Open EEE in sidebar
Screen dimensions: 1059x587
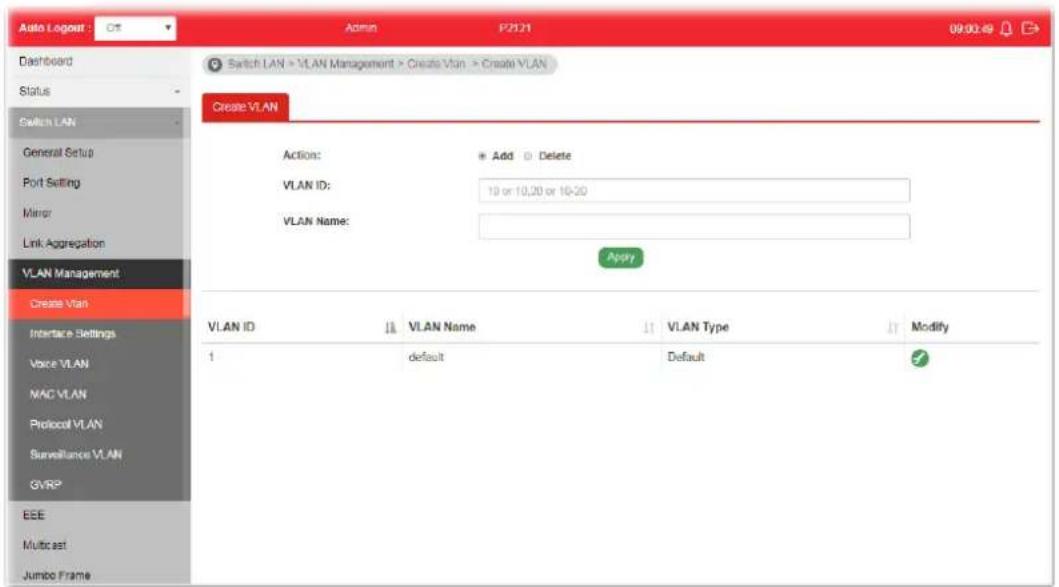(x=99, y=515)
